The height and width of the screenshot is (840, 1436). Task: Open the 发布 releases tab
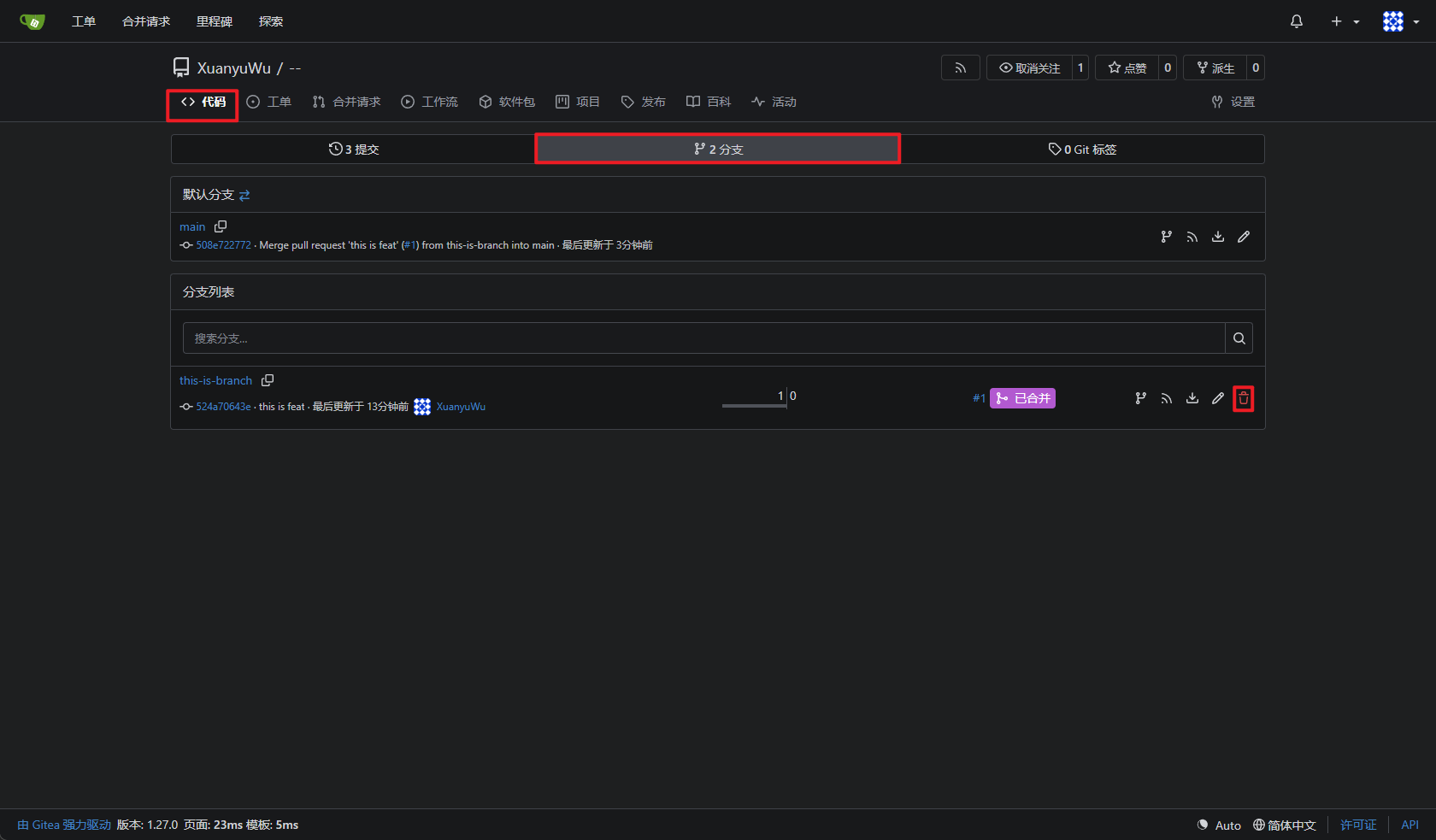[x=644, y=102]
